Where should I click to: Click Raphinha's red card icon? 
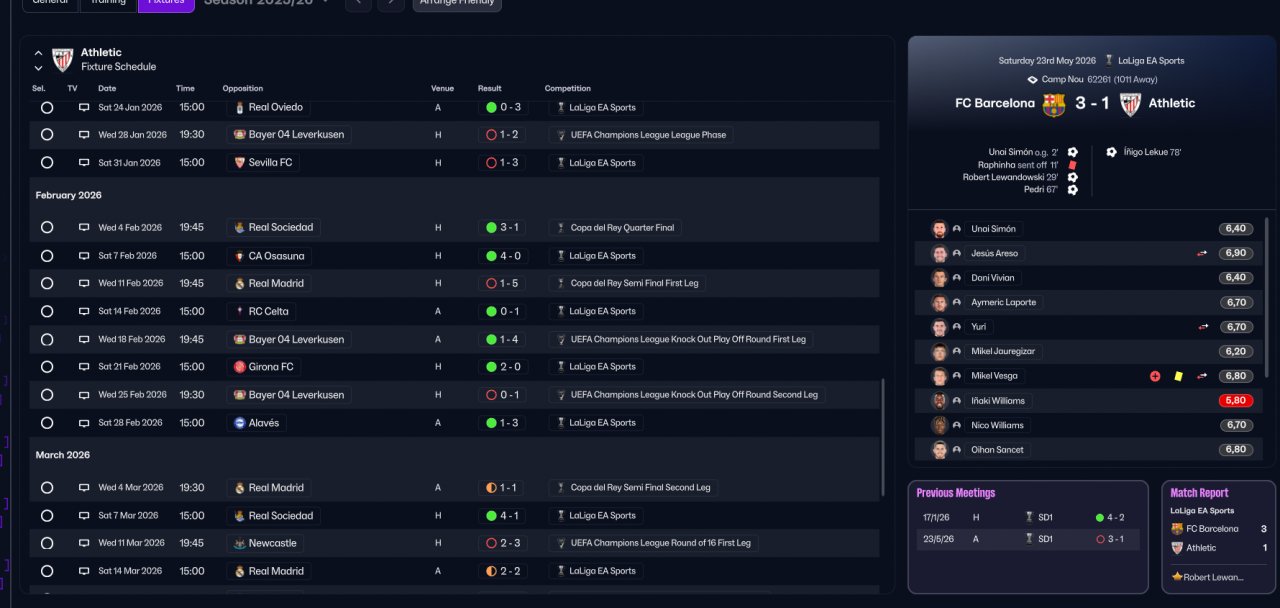[x=1072, y=165]
